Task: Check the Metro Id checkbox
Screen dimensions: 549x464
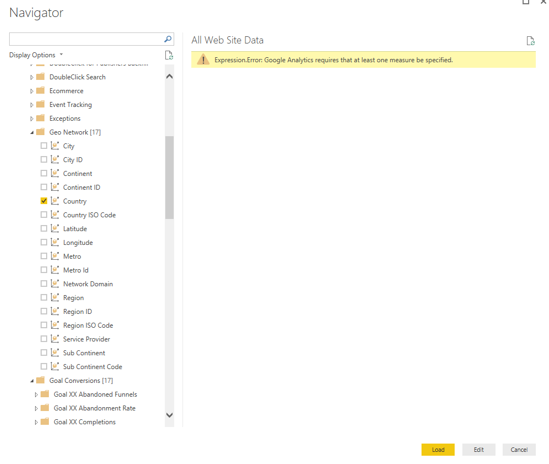Action: pos(44,270)
